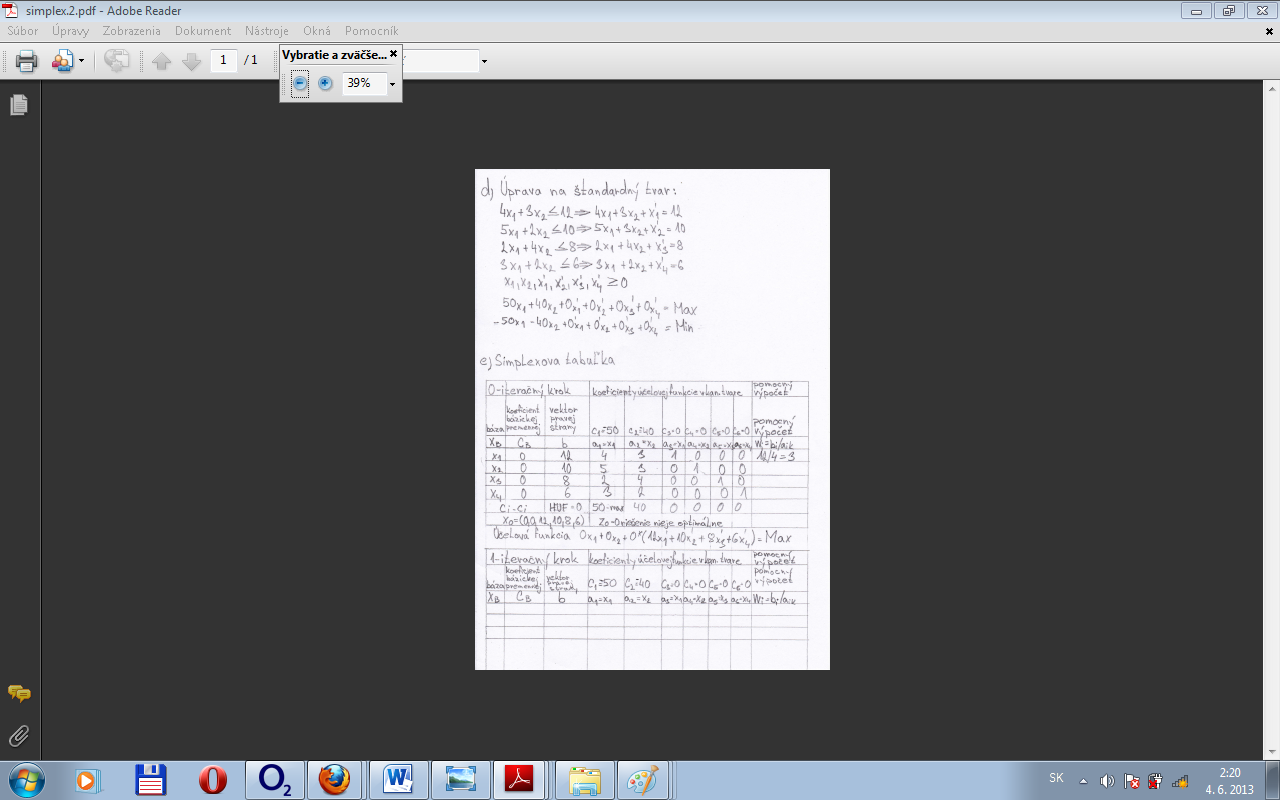The width and height of the screenshot is (1280, 800).
Task: Click the greyed-out send-for-review toolbar icon
Action: point(117,61)
